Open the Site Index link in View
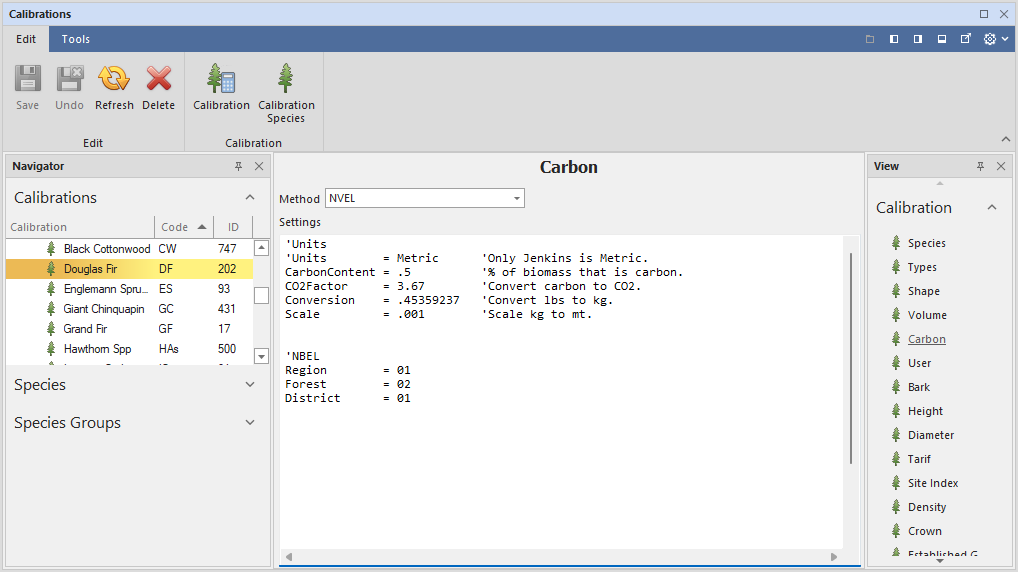Viewport: 1018px width, 572px height. [x=933, y=483]
